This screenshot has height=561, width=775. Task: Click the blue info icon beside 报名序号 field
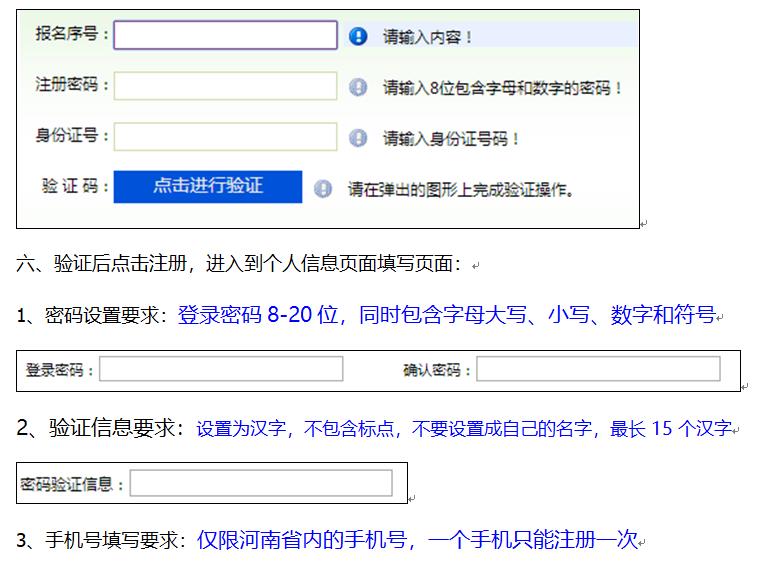[x=358, y=36]
